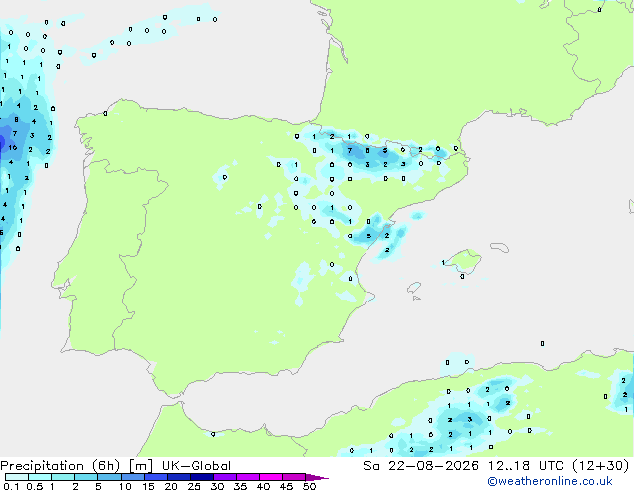Pick the magenta legend swatch between 40 and 45
The height and width of the screenshot is (490, 634).
click(x=271, y=477)
